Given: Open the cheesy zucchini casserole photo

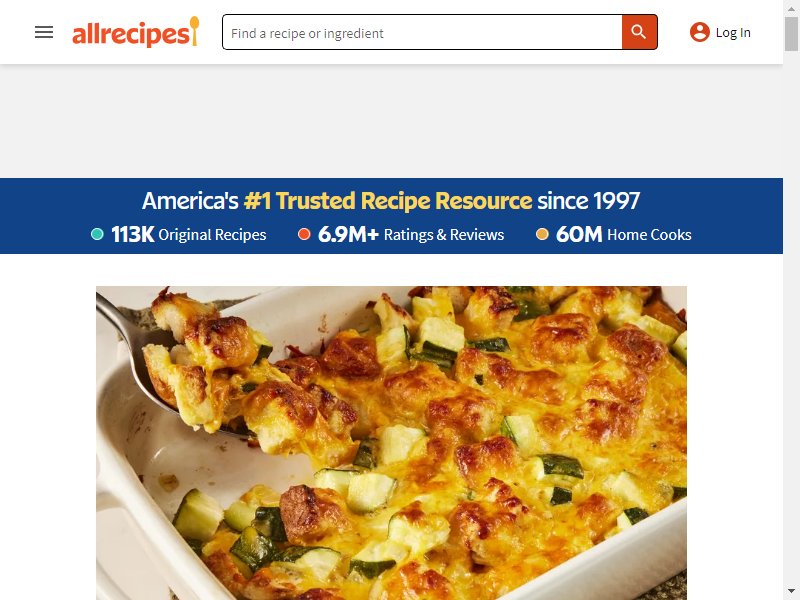Looking at the screenshot, I should (x=391, y=443).
